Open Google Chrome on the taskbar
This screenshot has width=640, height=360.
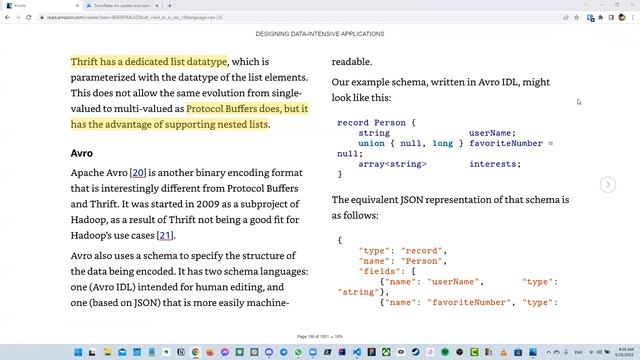(196, 352)
